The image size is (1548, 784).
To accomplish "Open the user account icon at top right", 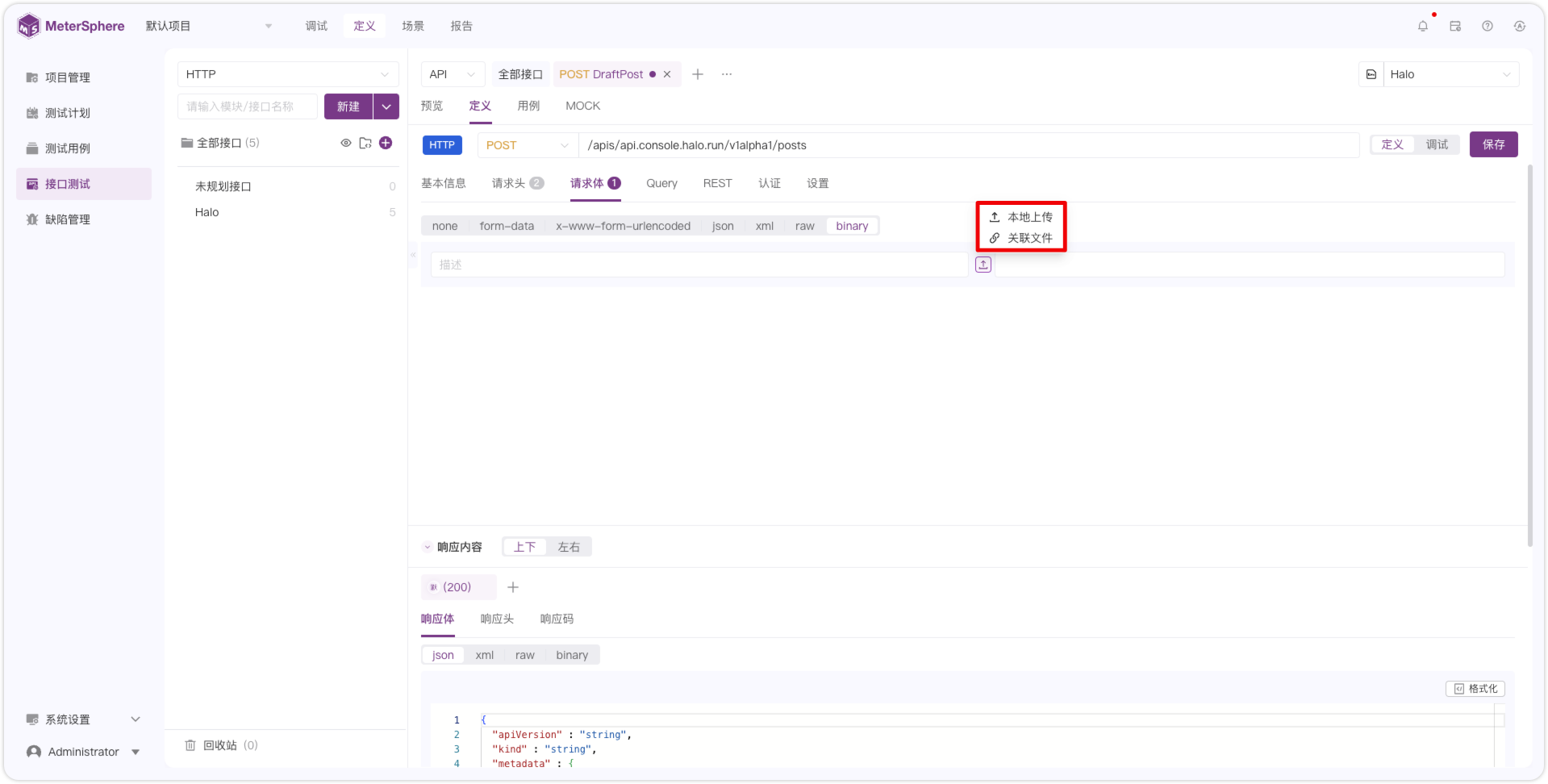I will [x=1519, y=26].
